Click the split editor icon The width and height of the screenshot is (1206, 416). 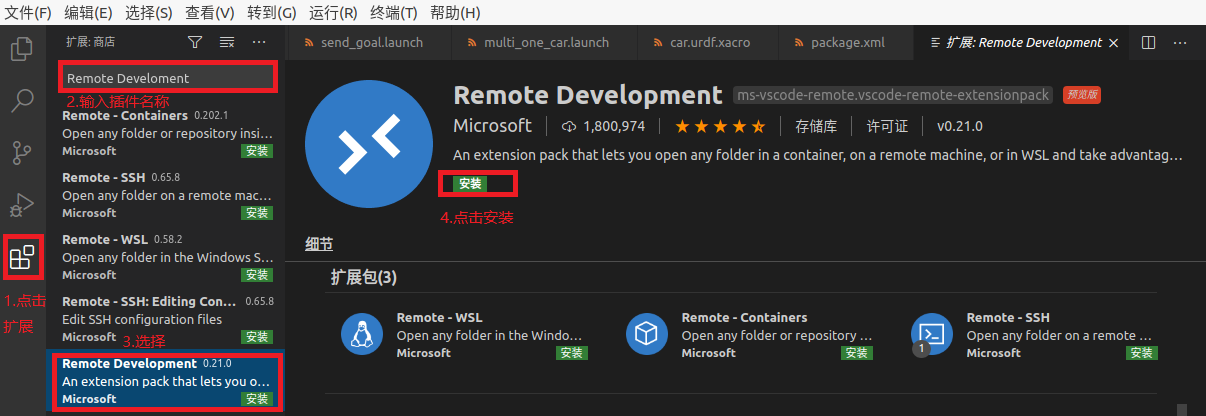click(x=1149, y=43)
